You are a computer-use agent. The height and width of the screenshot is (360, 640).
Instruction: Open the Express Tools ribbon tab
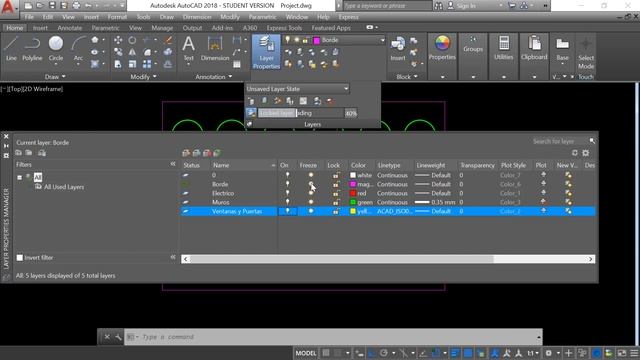pyautogui.click(x=284, y=28)
